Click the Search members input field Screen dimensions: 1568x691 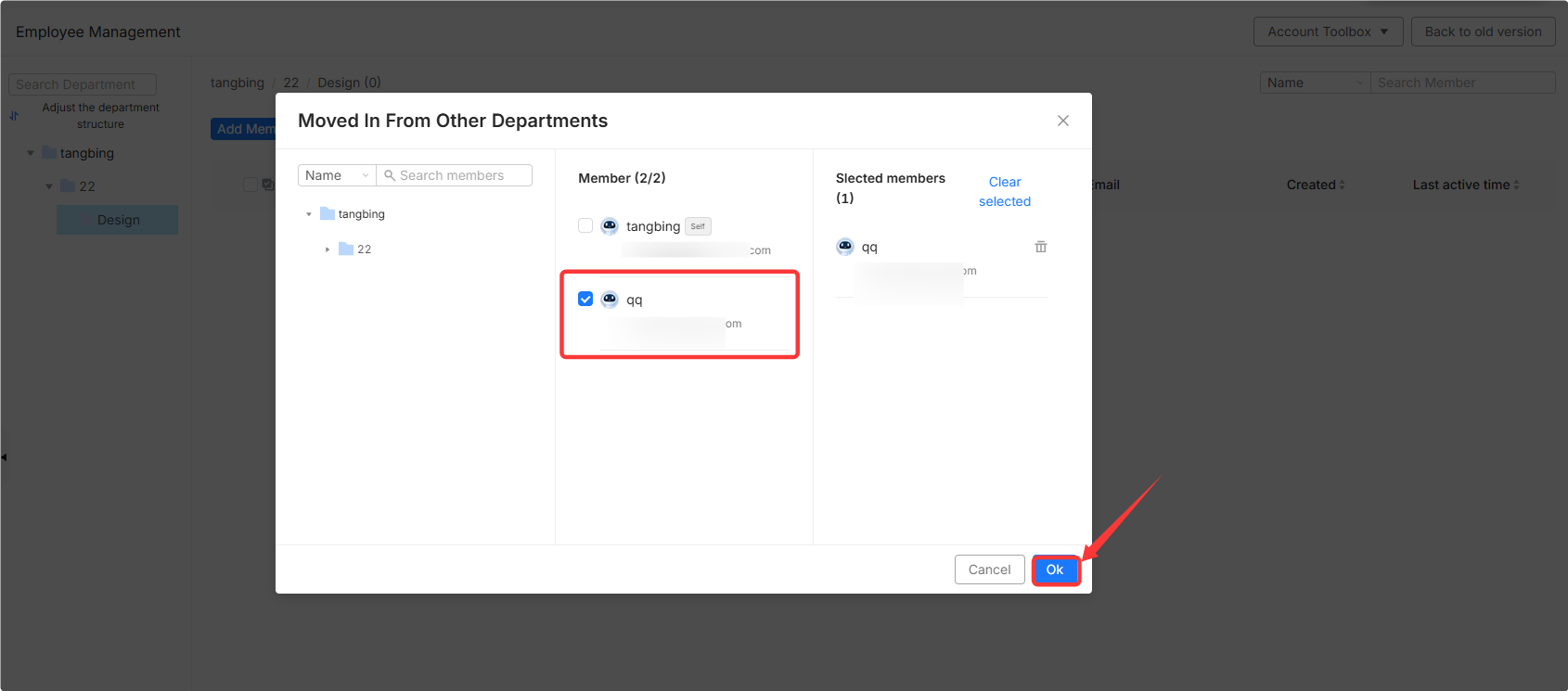(x=455, y=175)
